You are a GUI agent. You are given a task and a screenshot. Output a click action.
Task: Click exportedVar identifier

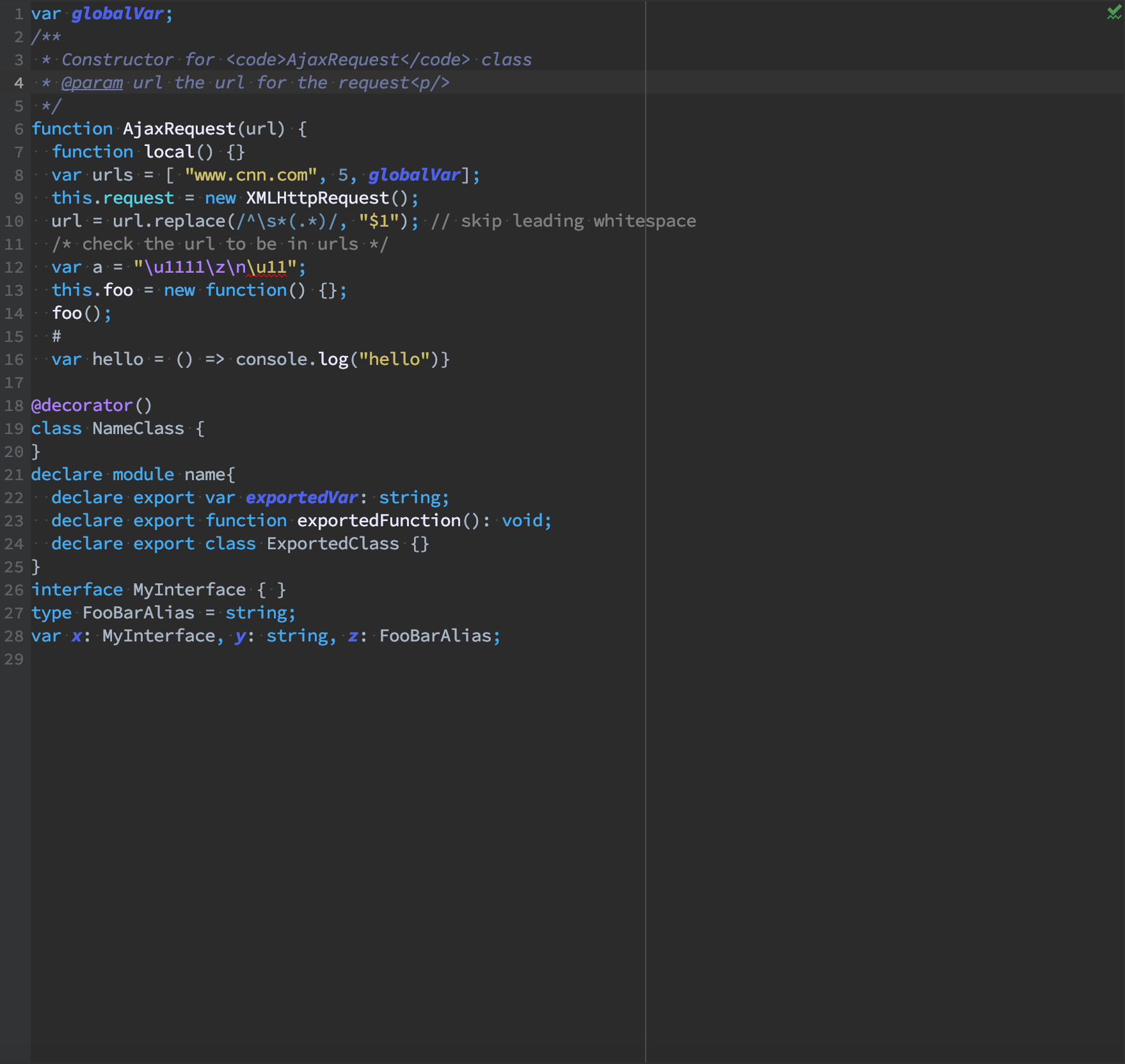click(x=302, y=497)
